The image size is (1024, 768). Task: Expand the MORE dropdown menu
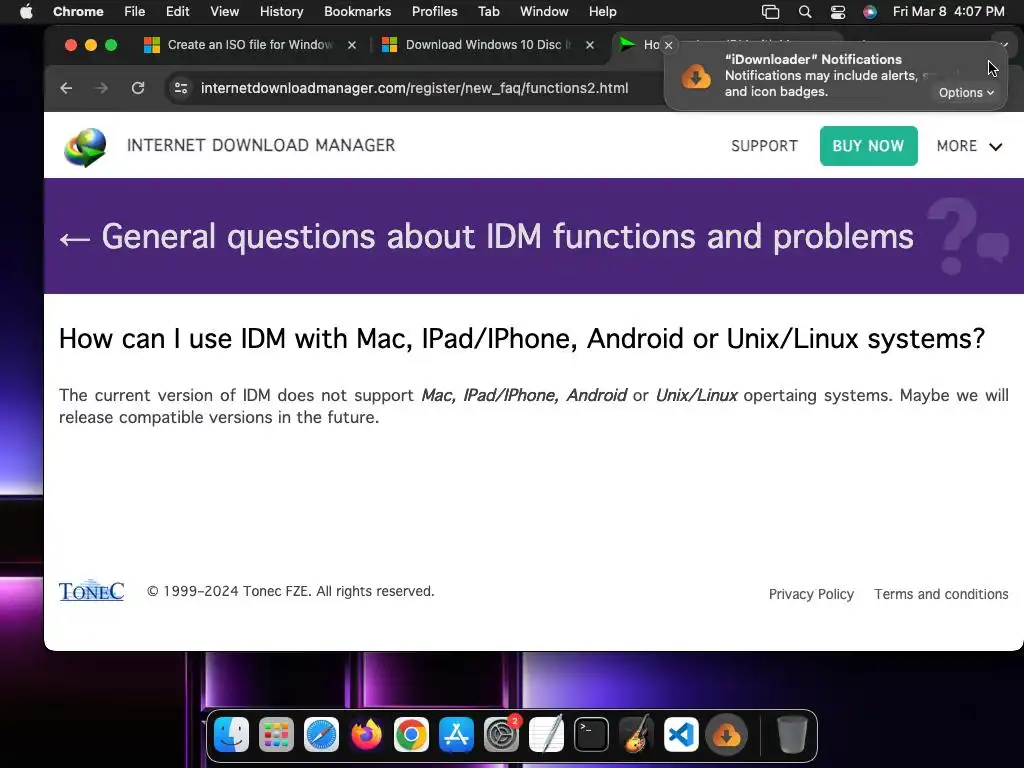click(x=969, y=146)
